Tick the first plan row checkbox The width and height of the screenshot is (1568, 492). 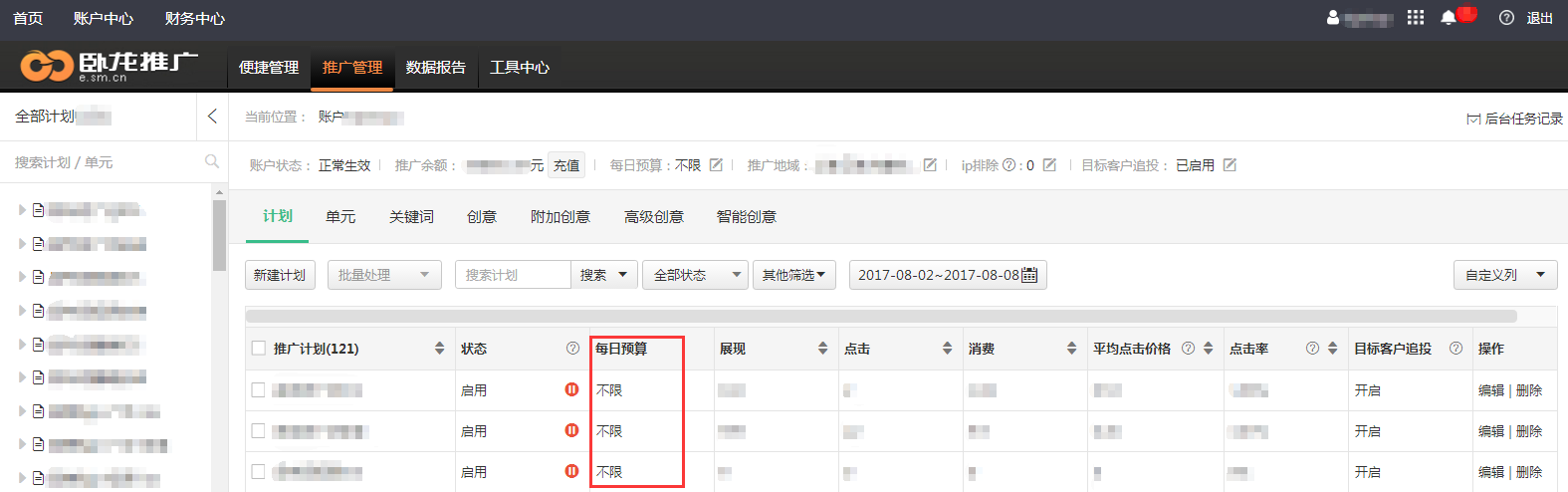pyautogui.click(x=259, y=390)
